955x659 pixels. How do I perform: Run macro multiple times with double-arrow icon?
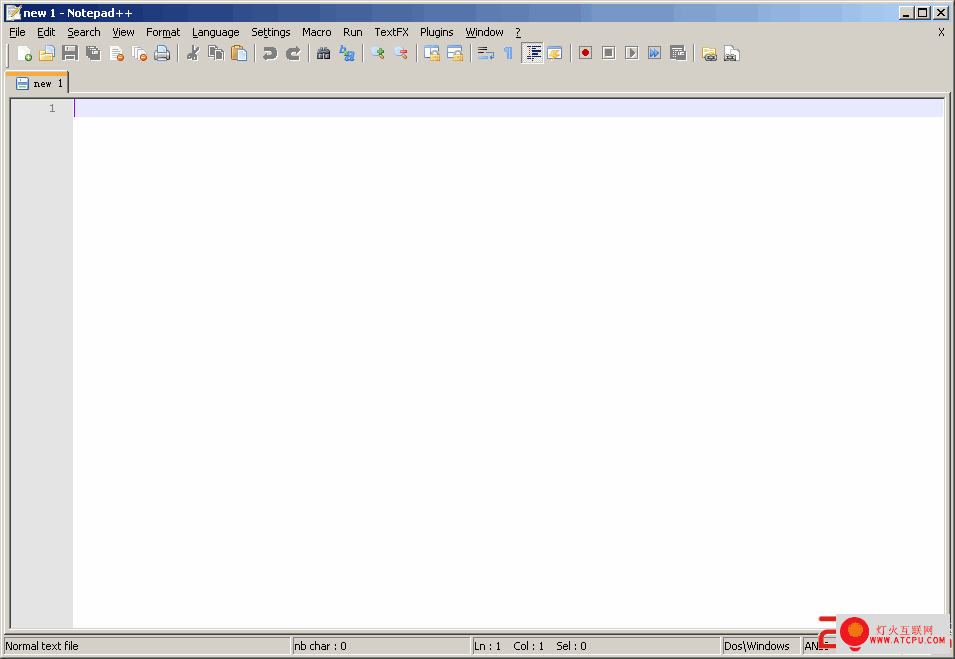point(655,54)
